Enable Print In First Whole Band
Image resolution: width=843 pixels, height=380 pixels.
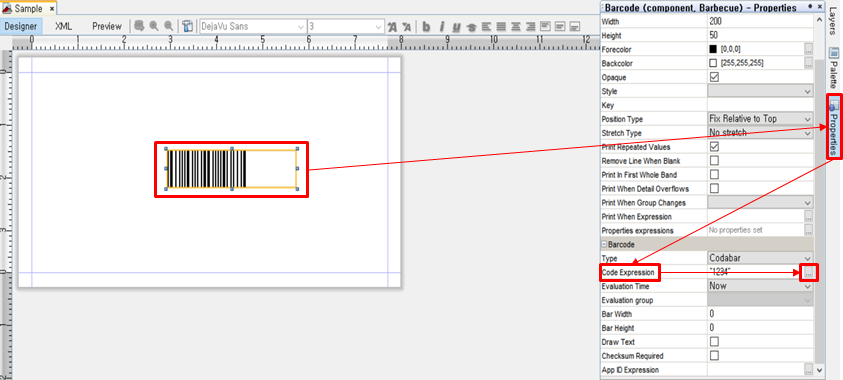point(714,175)
